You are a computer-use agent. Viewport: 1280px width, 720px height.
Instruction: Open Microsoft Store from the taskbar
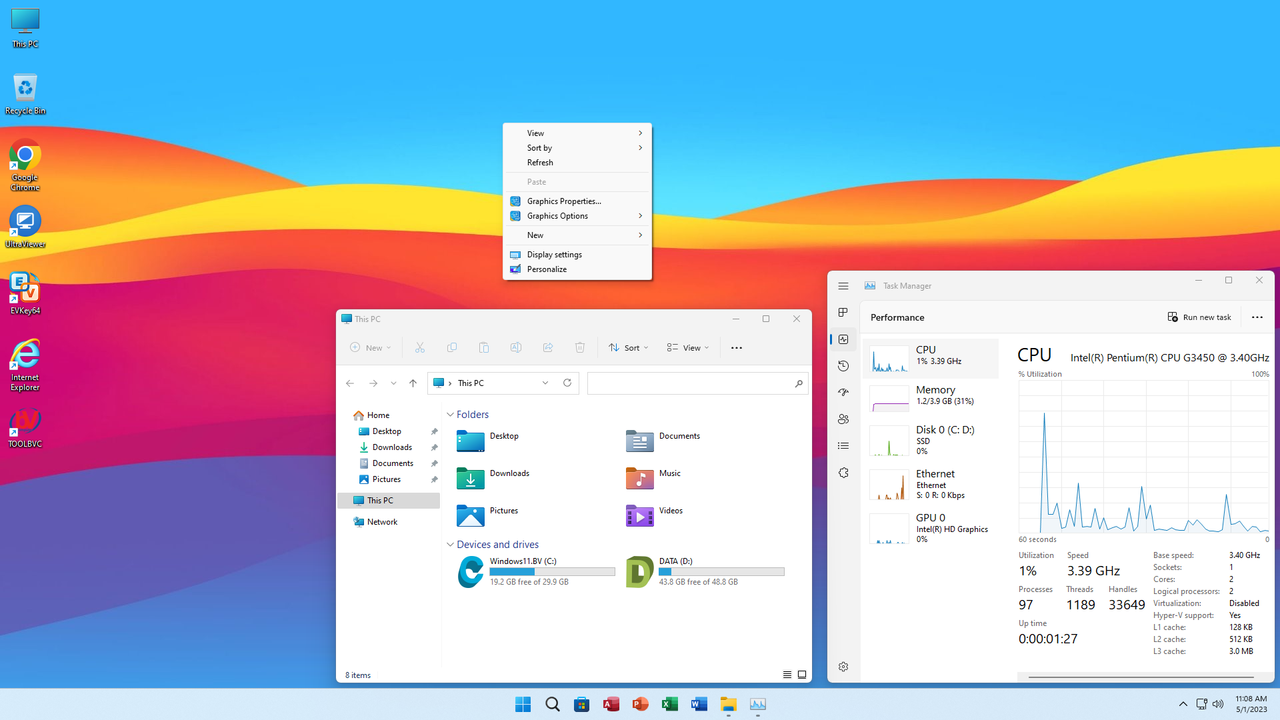(x=581, y=704)
